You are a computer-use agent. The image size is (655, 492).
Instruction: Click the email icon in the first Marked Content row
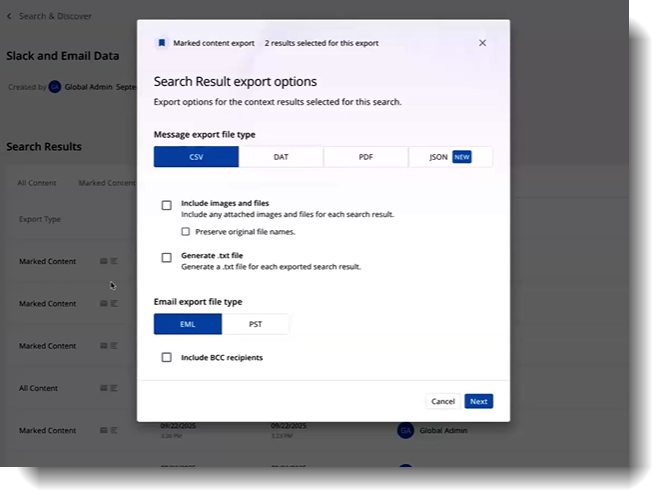(x=104, y=261)
